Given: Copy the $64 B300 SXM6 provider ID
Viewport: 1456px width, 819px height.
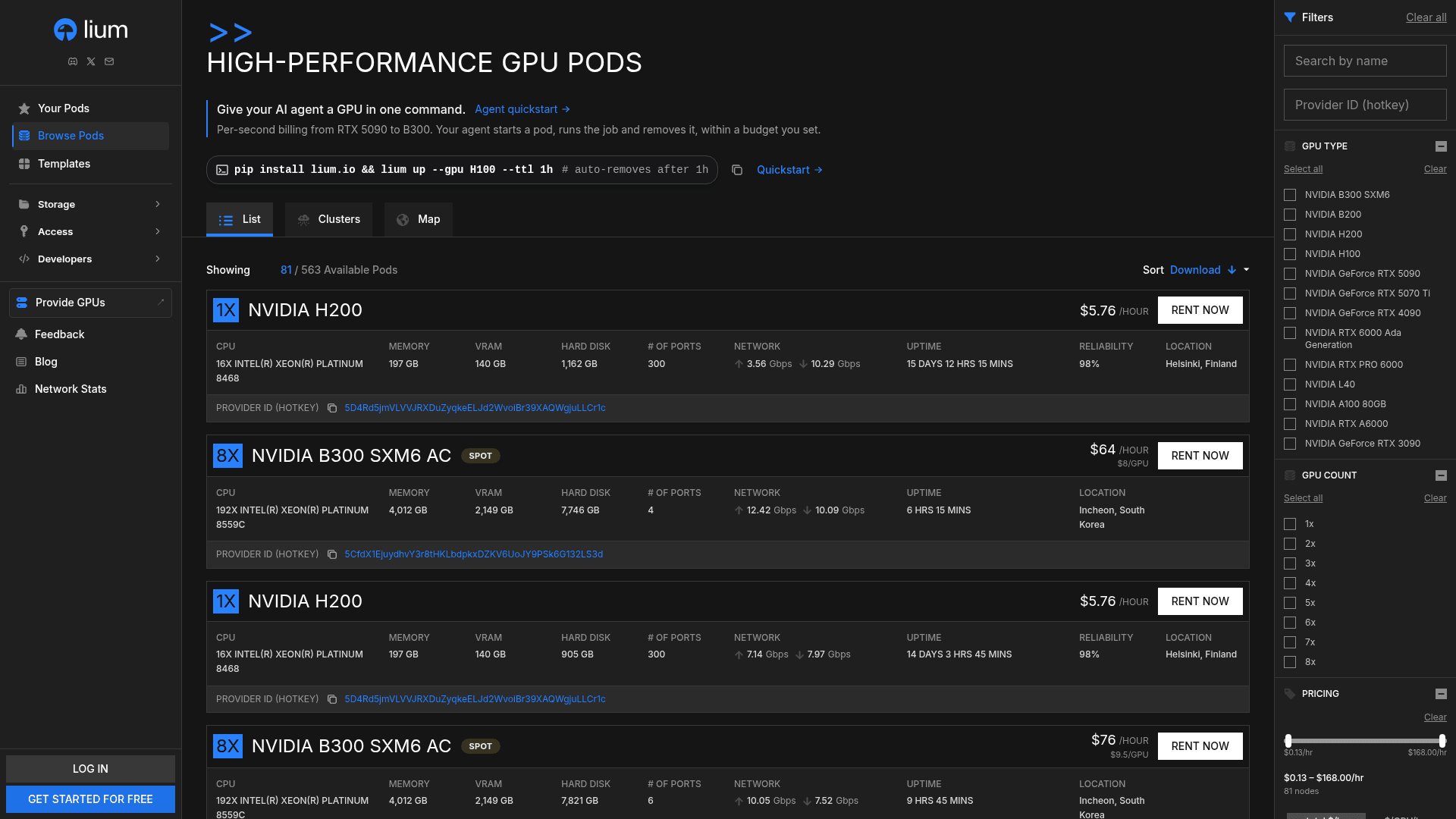Looking at the screenshot, I should (332, 554).
